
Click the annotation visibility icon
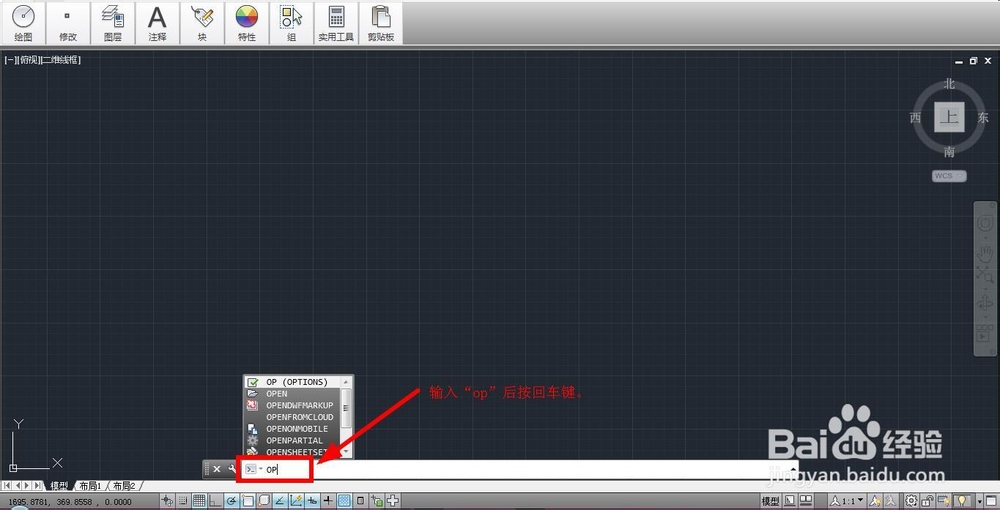[874, 501]
